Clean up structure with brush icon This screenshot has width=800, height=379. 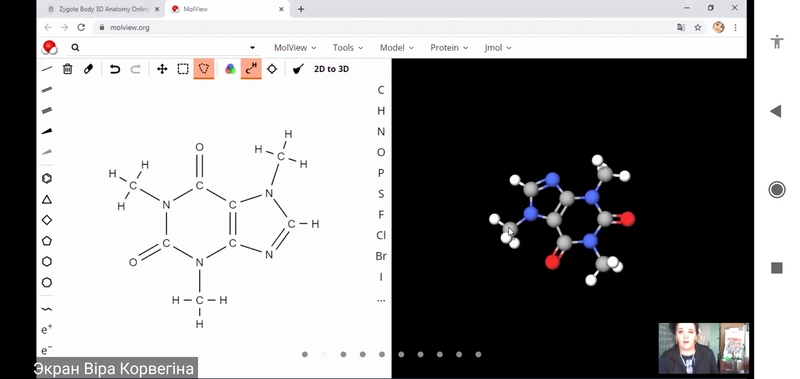coord(298,69)
